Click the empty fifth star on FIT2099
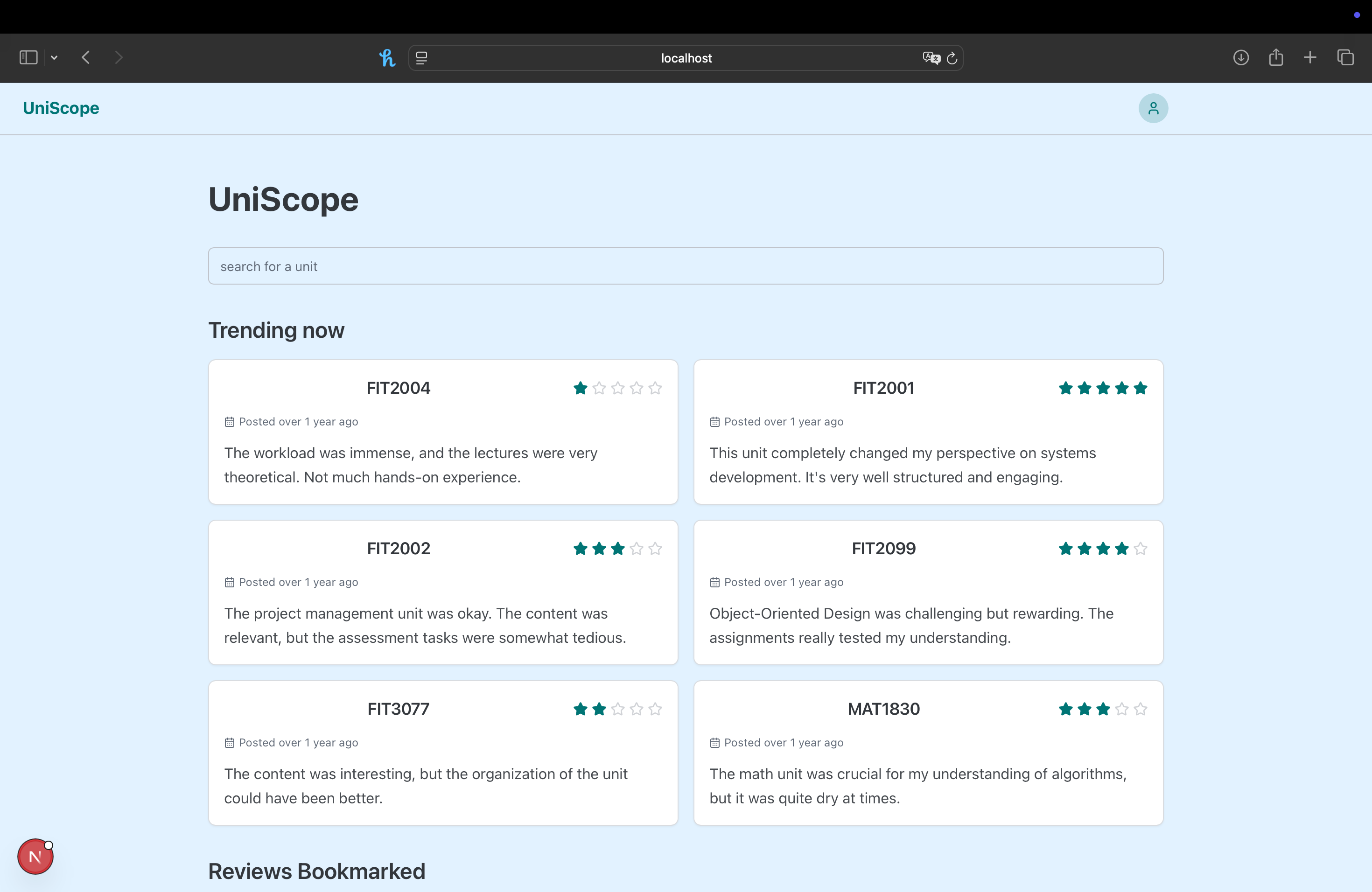This screenshot has height=892, width=1372. pyautogui.click(x=1140, y=549)
